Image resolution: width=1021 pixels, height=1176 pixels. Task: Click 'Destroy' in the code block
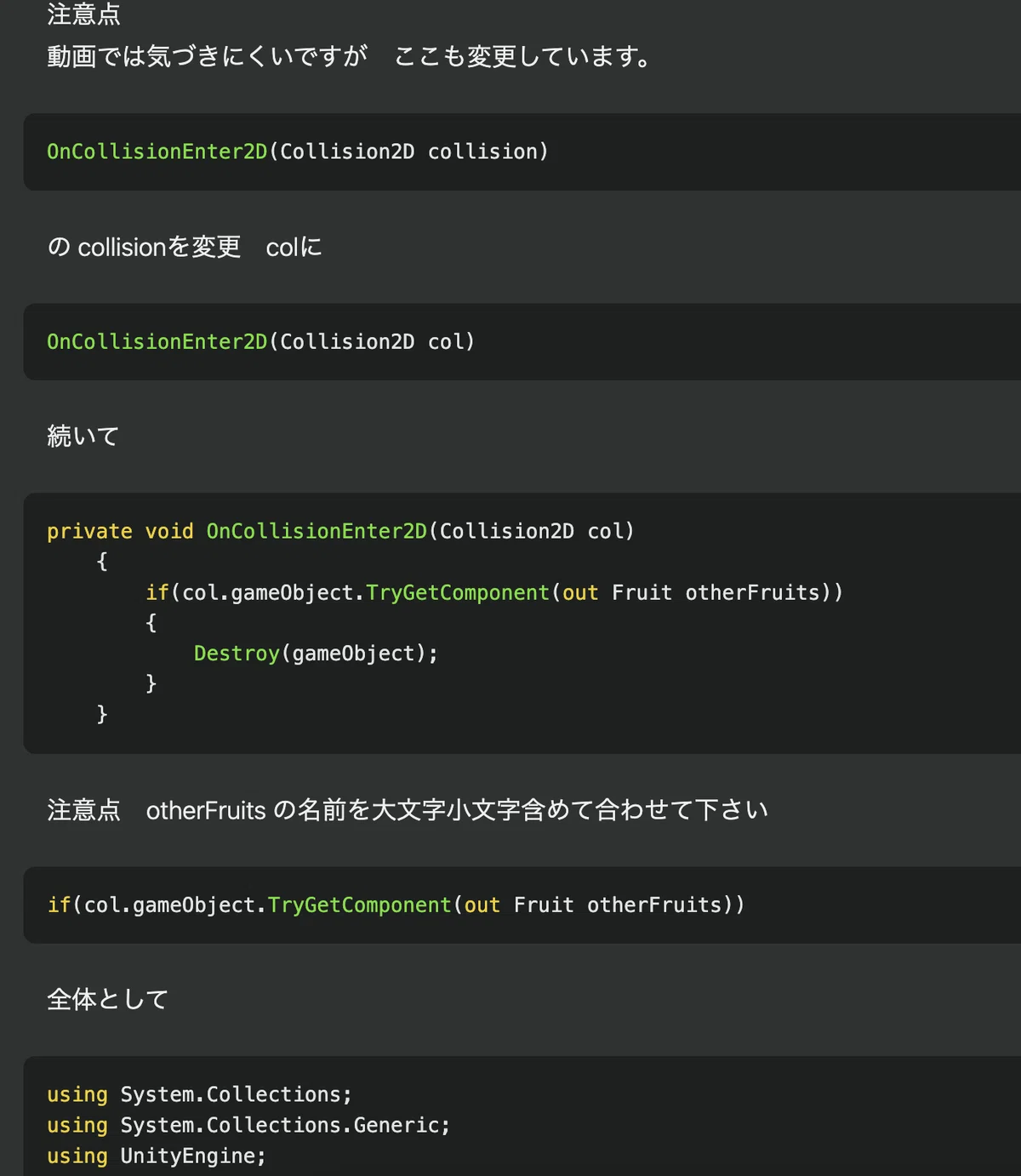(237, 654)
